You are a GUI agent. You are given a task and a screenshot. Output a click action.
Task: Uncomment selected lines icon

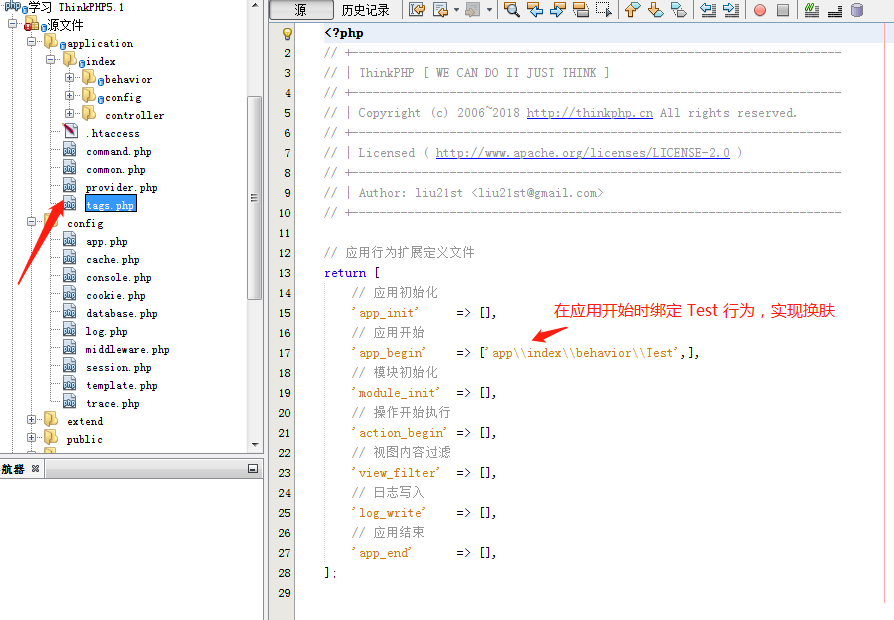835,10
